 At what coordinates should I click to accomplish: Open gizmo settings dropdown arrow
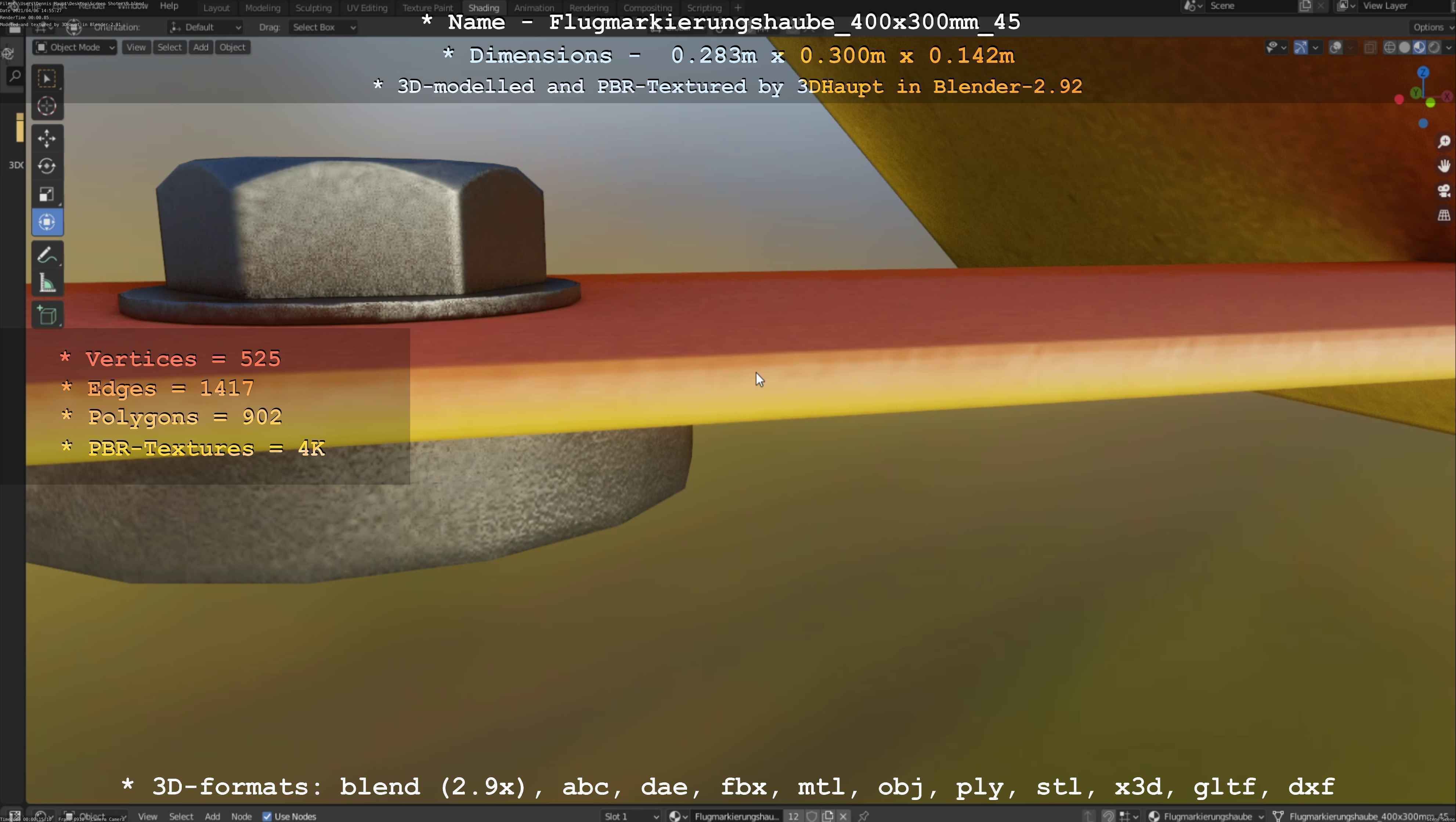(x=1315, y=47)
